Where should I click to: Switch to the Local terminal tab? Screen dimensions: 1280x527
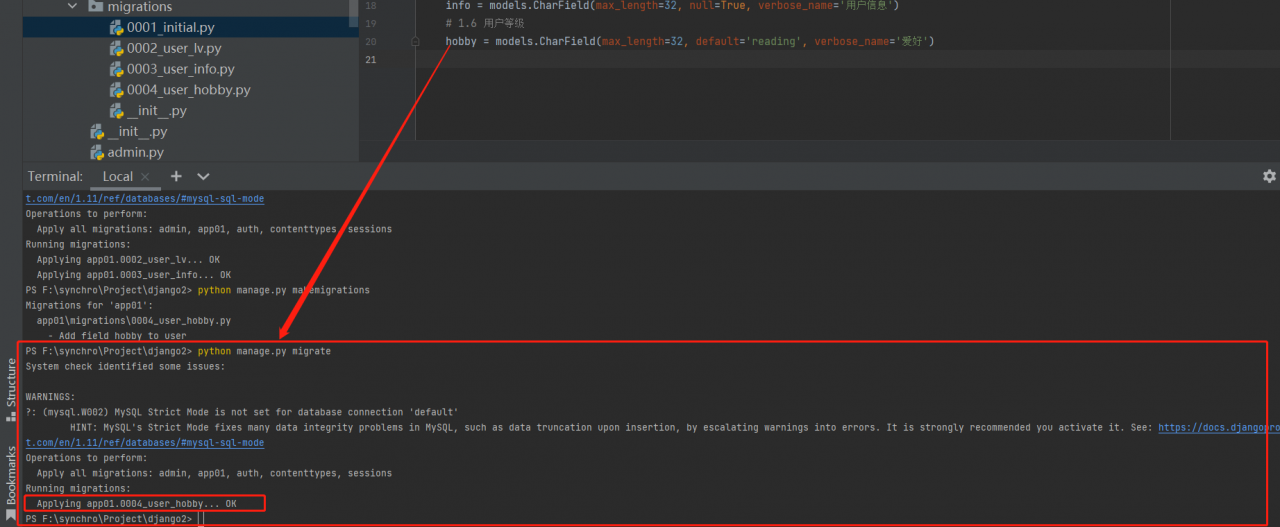tap(117, 176)
